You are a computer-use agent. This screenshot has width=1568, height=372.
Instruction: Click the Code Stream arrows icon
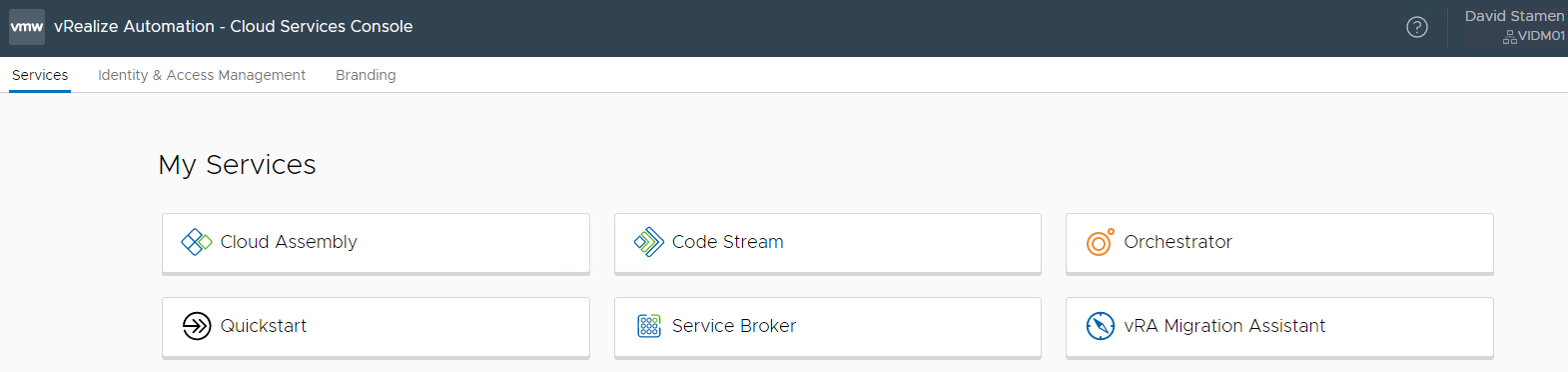click(649, 242)
